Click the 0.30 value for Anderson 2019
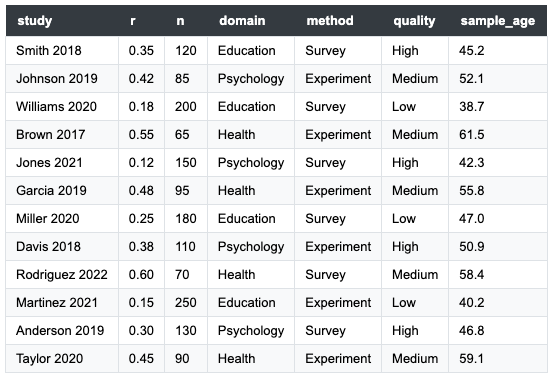 tap(142, 330)
